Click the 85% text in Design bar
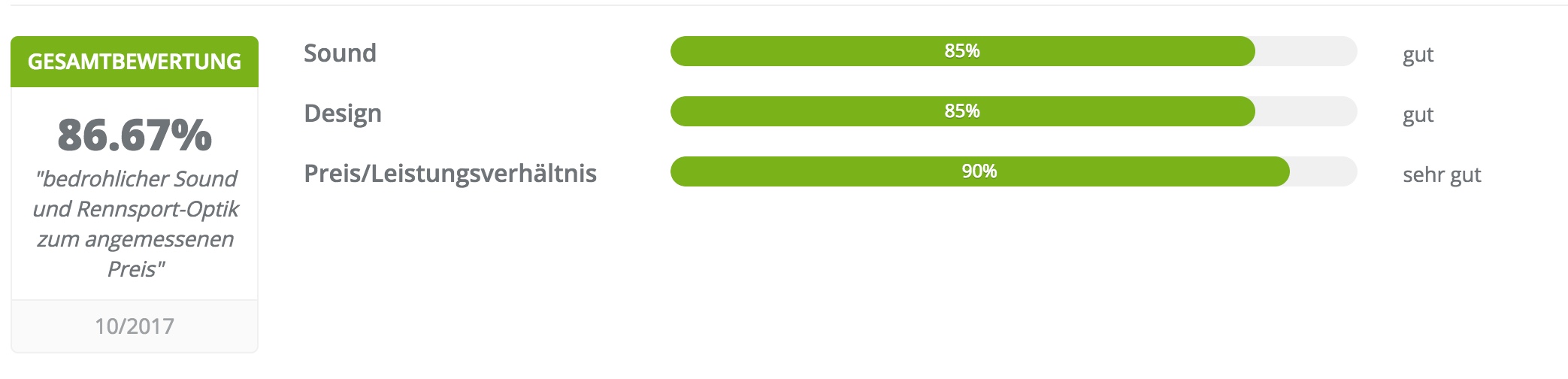Image resolution: width=1568 pixels, height=379 pixels. 962,111
